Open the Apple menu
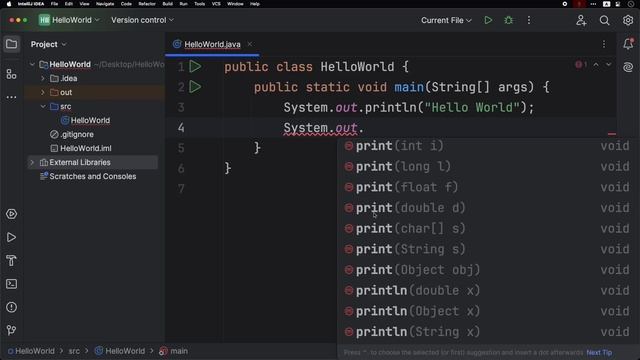Image resolution: width=640 pixels, height=360 pixels. 9,4
